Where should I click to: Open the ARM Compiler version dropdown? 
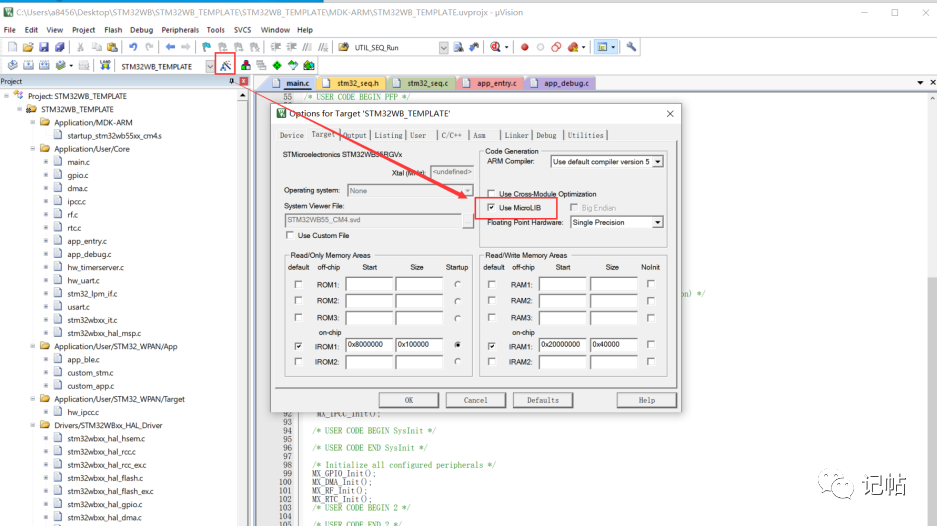pos(657,162)
